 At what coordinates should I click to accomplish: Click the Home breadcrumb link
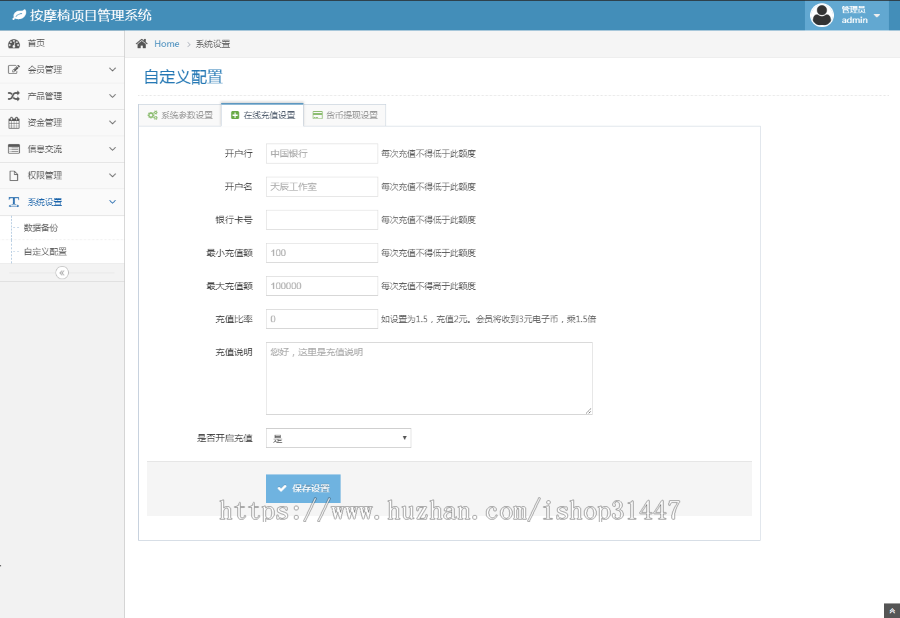166,44
